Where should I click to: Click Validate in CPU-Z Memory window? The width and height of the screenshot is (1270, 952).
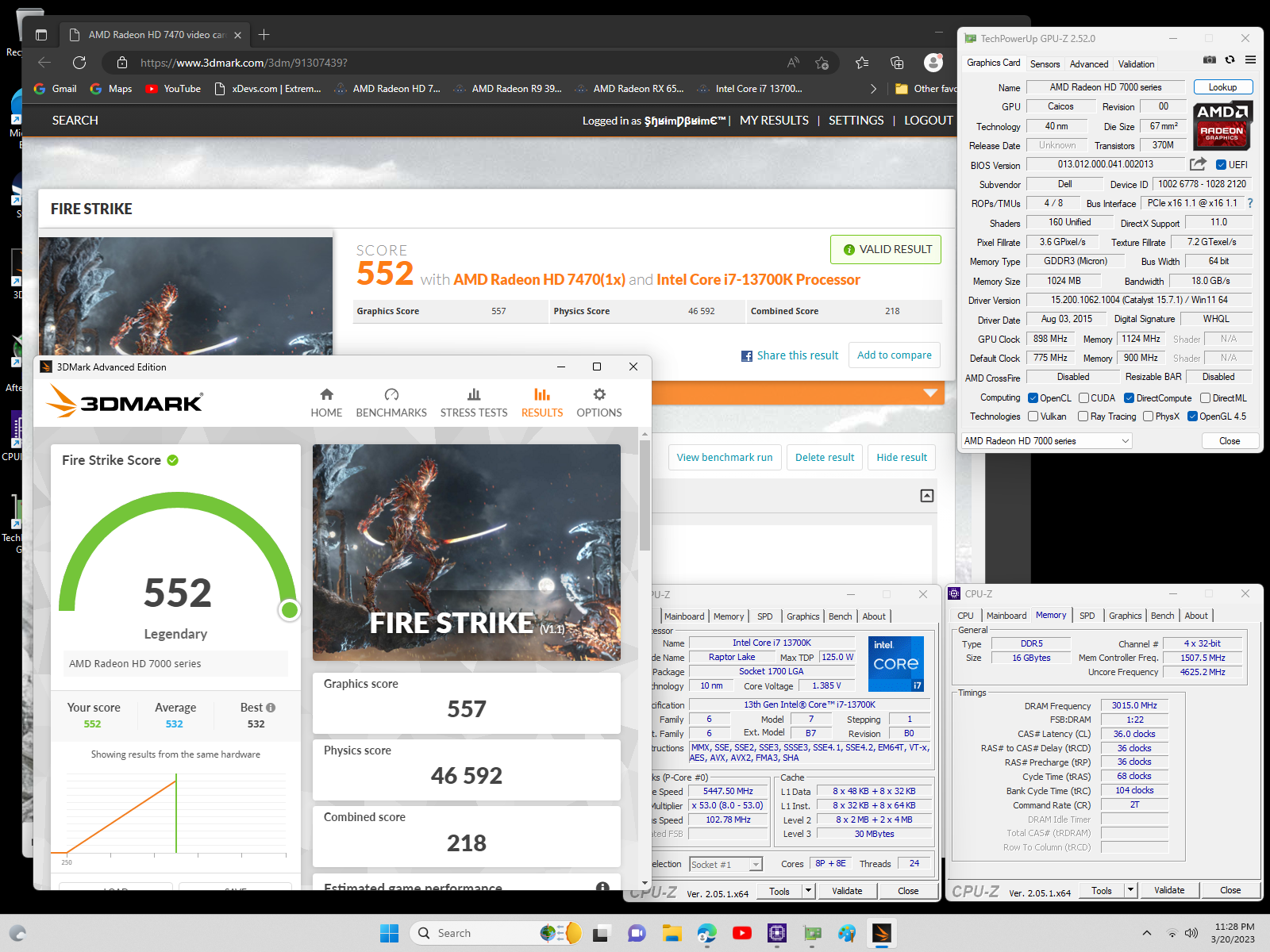(x=1168, y=890)
